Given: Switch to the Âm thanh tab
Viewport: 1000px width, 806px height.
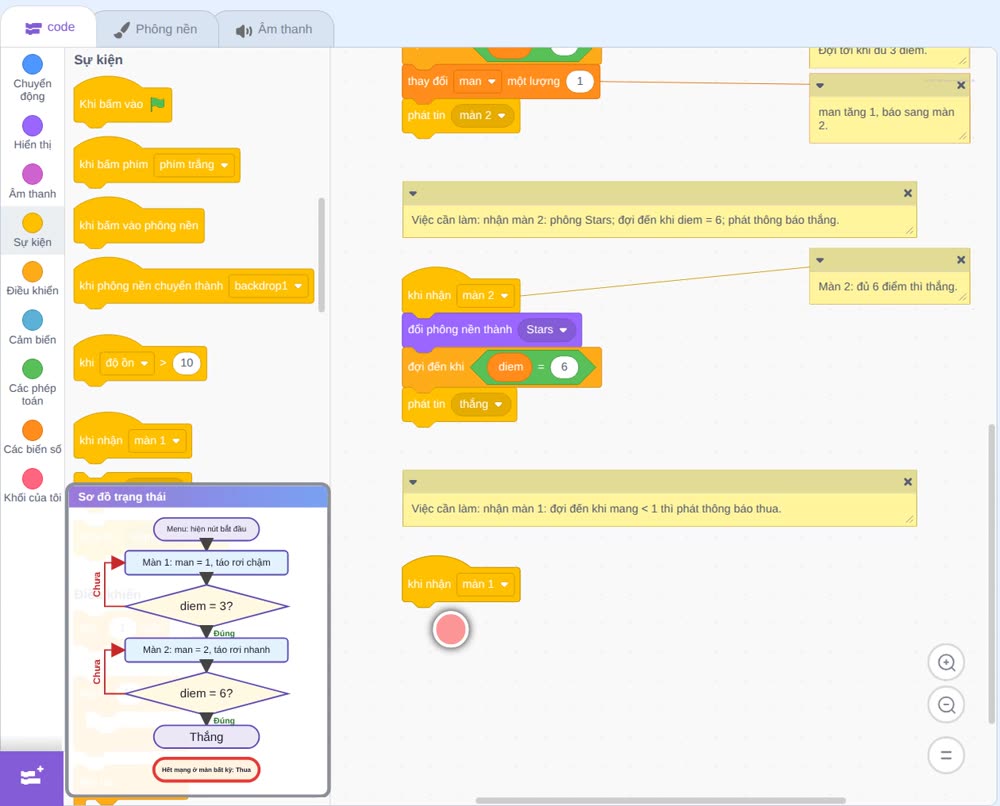Looking at the screenshot, I should pos(274,29).
